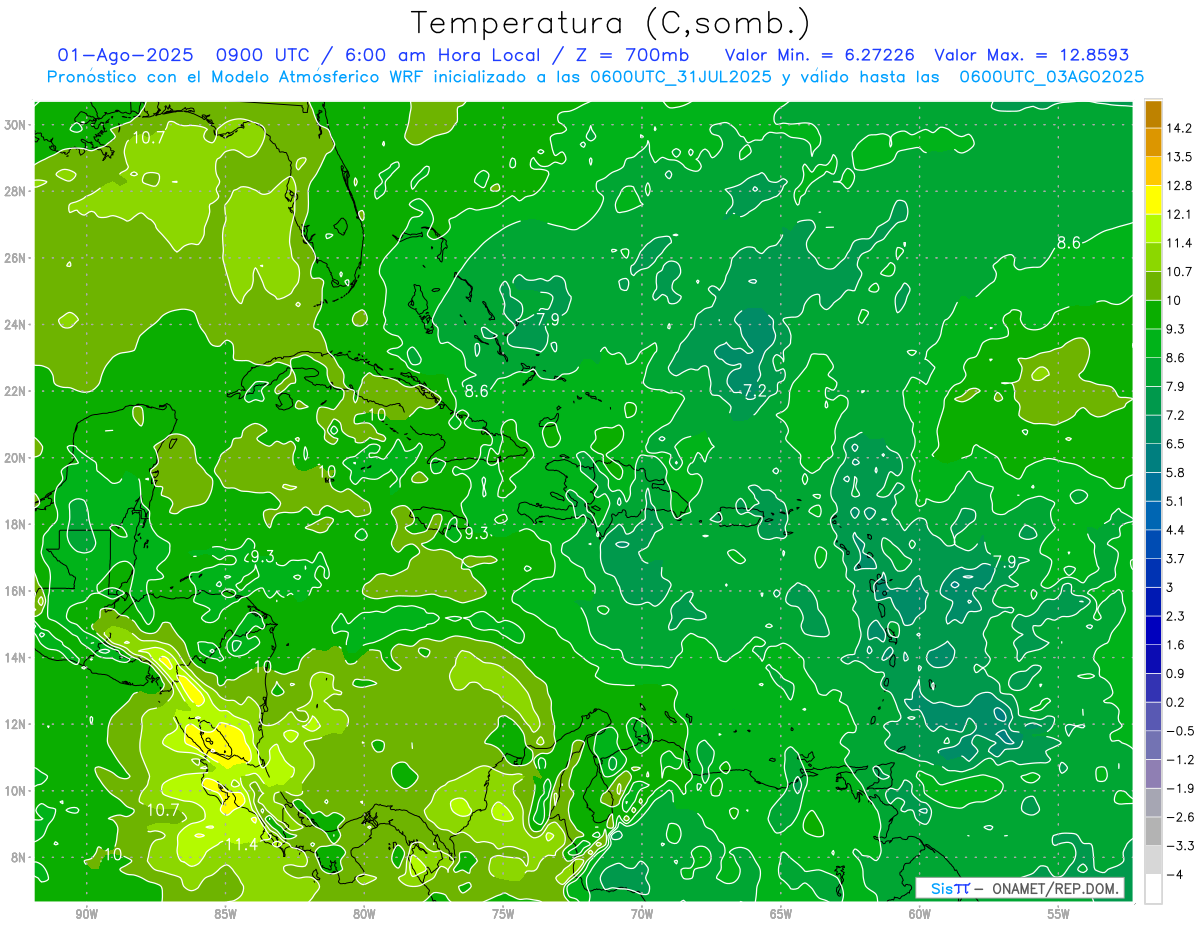Click the Sisπ ONAMET/REP.DOM. logo box

[x=1020, y=888]
